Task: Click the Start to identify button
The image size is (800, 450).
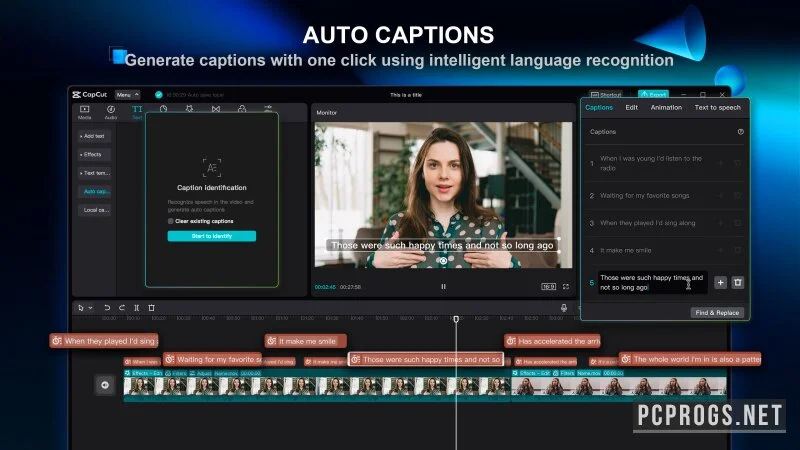Action: (212, 236)
